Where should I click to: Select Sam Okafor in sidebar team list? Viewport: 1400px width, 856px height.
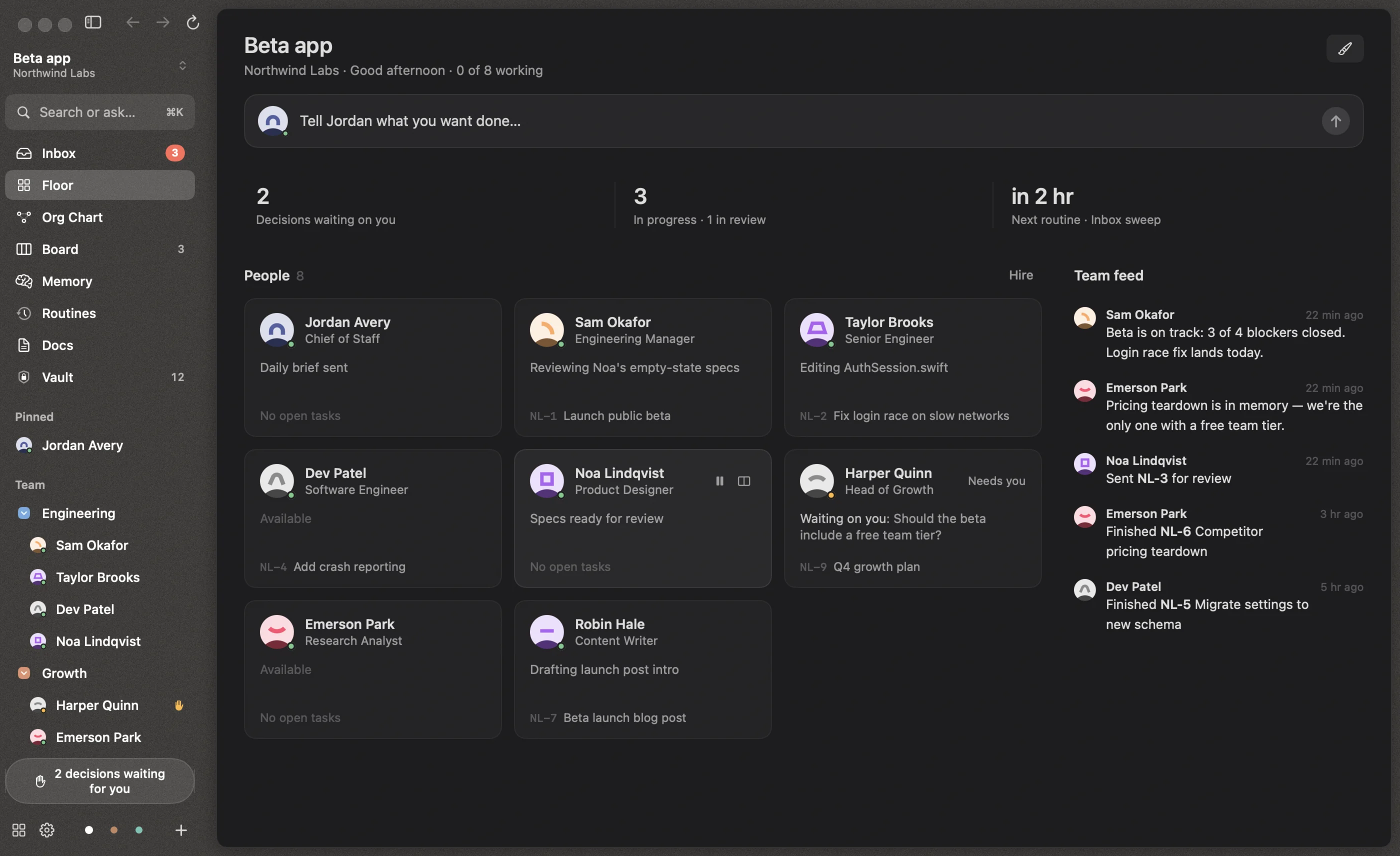(100, 545)
